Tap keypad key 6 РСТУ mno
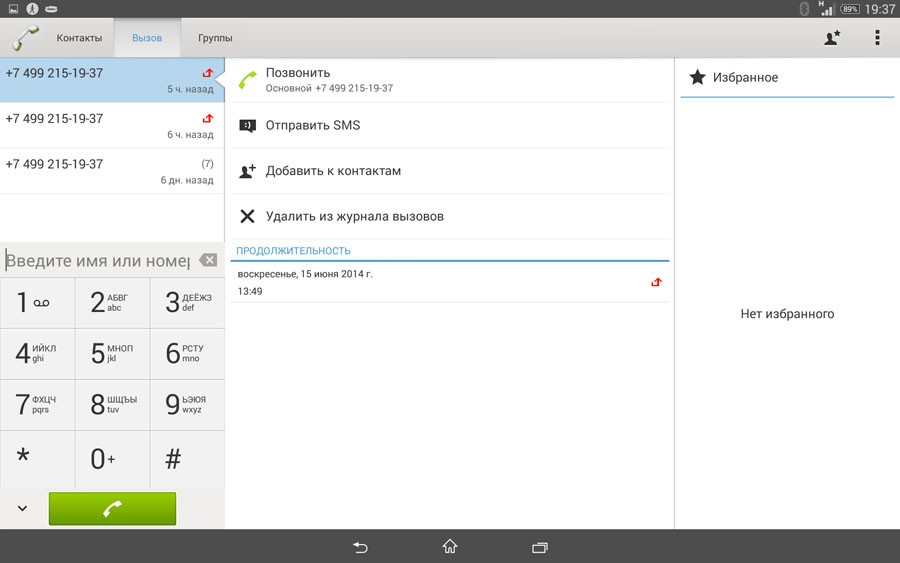Screen dimensions: 900x563 187,354
